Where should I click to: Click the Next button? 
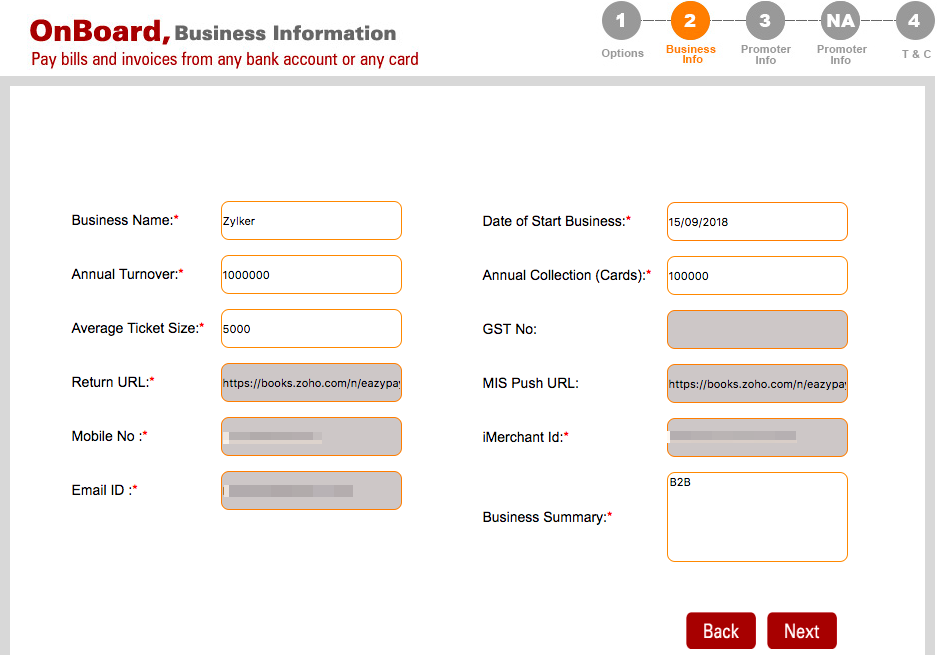801,630
